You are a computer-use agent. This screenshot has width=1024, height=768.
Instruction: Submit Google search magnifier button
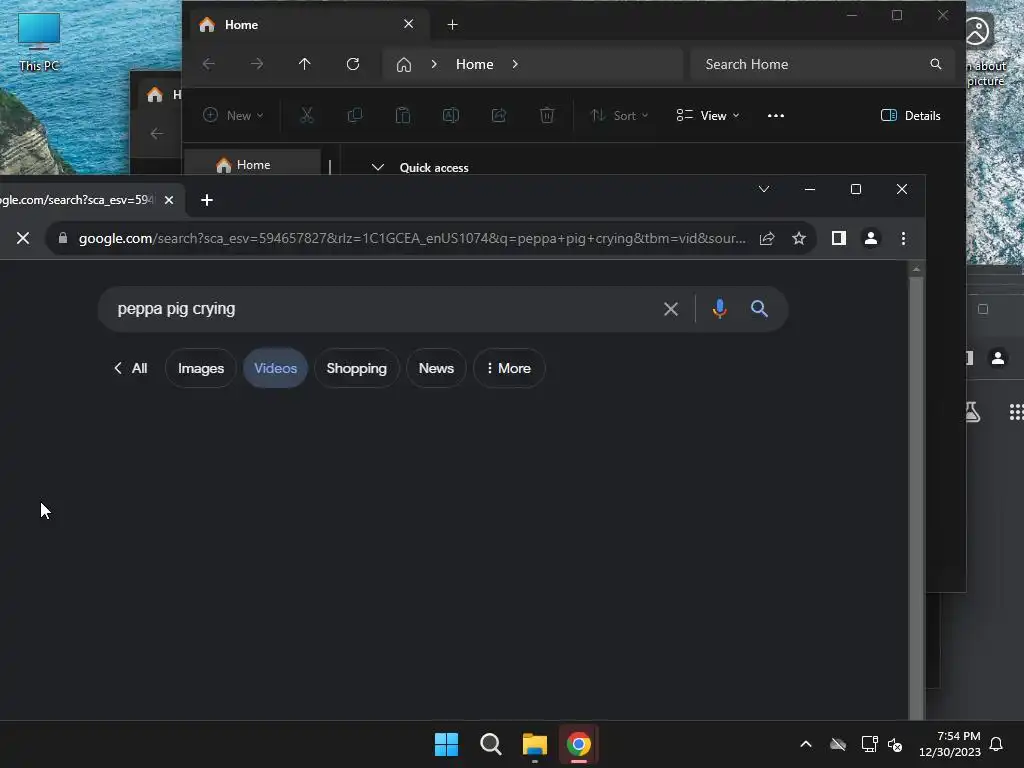click(x=759, y=309)
